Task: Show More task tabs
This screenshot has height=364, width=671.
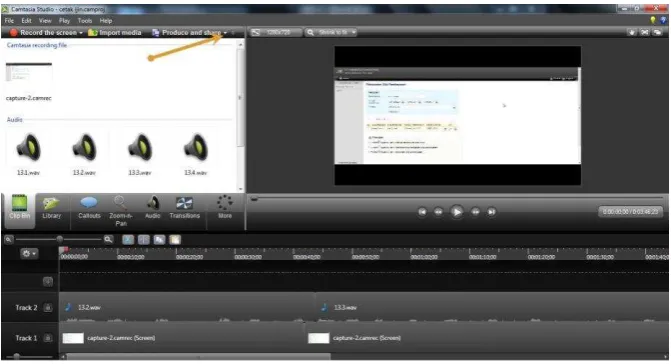Action: pos(225,207)
